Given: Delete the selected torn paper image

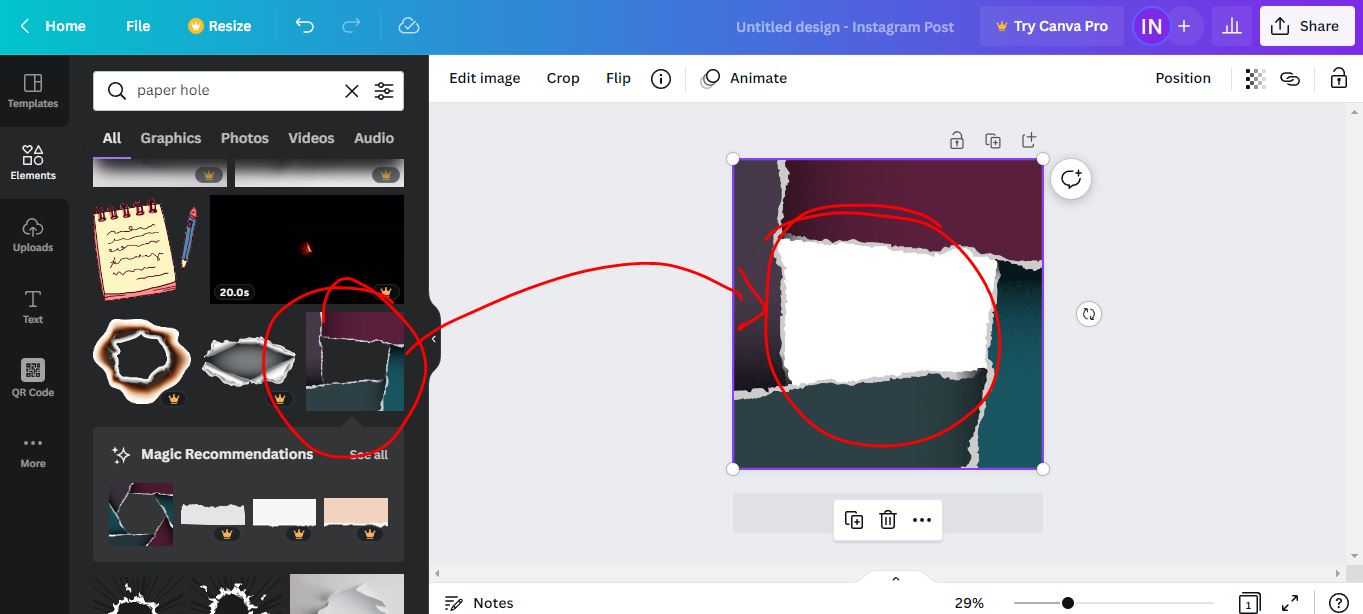Looking at the screenshot, I should [x=887, y=519].
